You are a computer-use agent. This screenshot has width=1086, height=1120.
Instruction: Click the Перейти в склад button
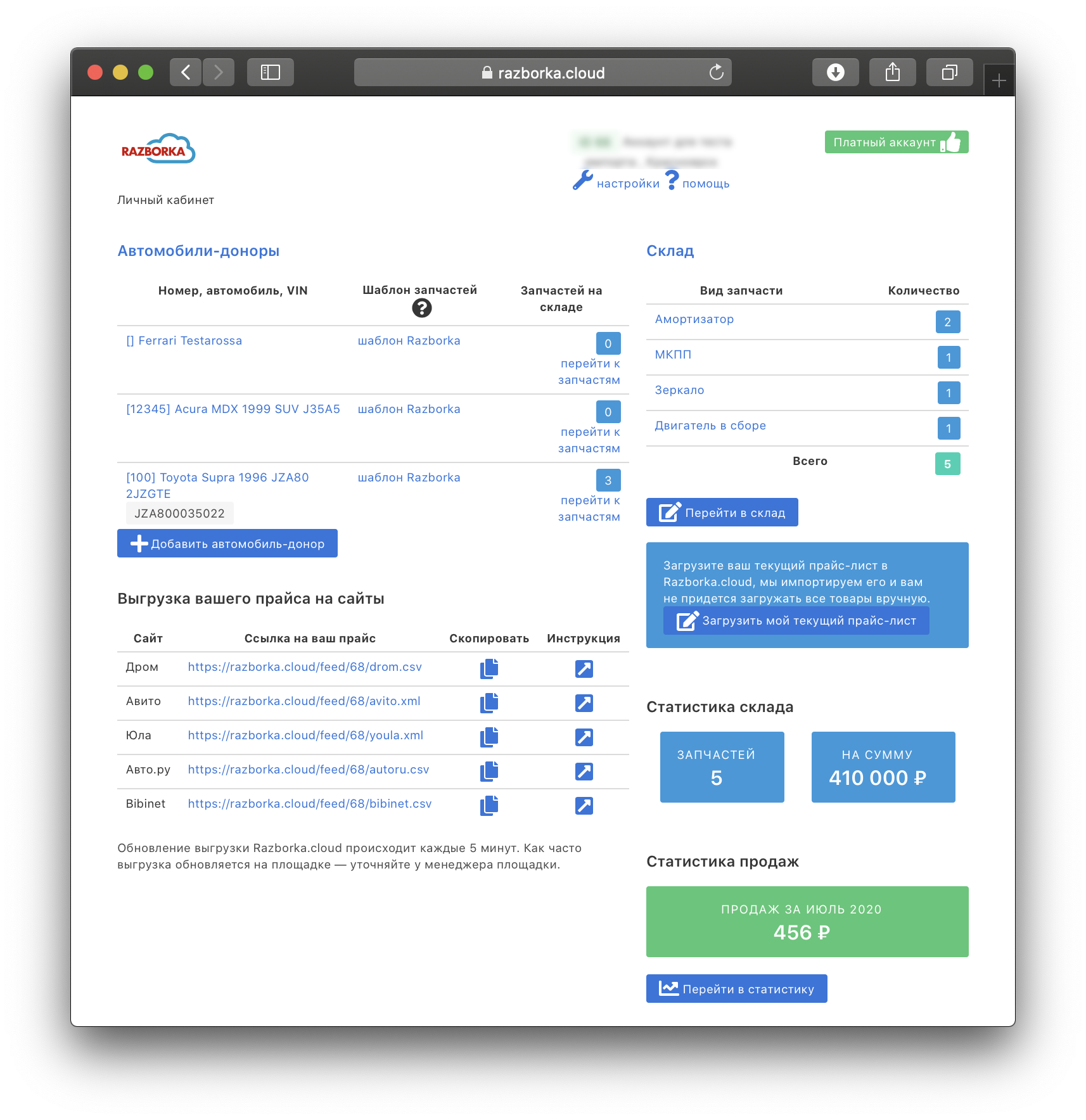click(x=722, y=512)
